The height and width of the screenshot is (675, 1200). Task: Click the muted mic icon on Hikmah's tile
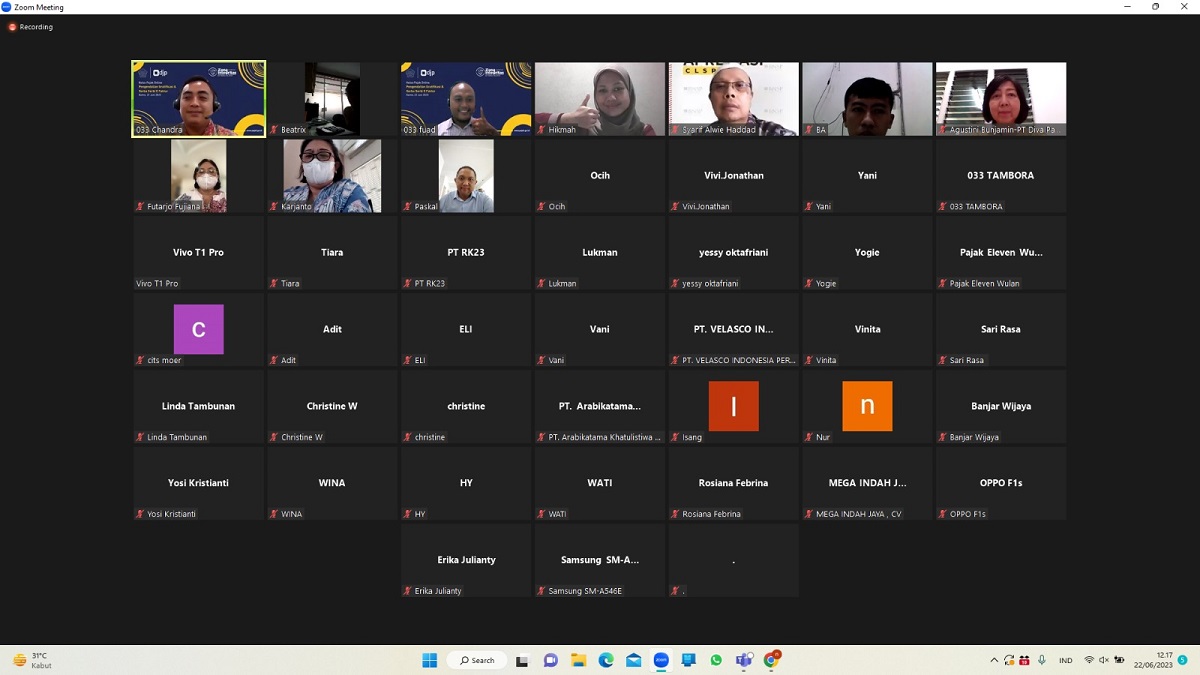point(541,130)
